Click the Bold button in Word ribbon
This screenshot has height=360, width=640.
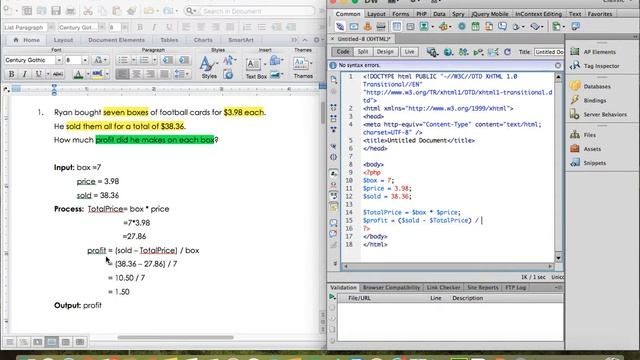pyautogui.click(x=11, y=74)
